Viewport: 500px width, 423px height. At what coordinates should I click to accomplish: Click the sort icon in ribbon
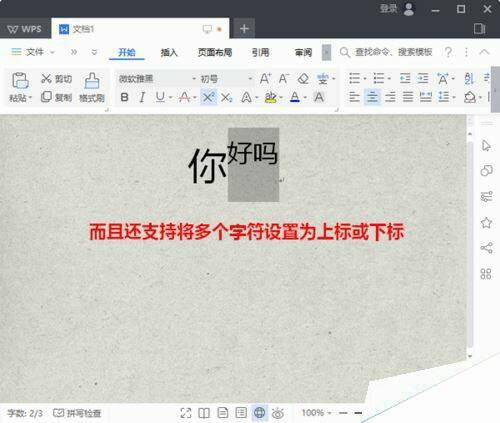pos(469,79)
